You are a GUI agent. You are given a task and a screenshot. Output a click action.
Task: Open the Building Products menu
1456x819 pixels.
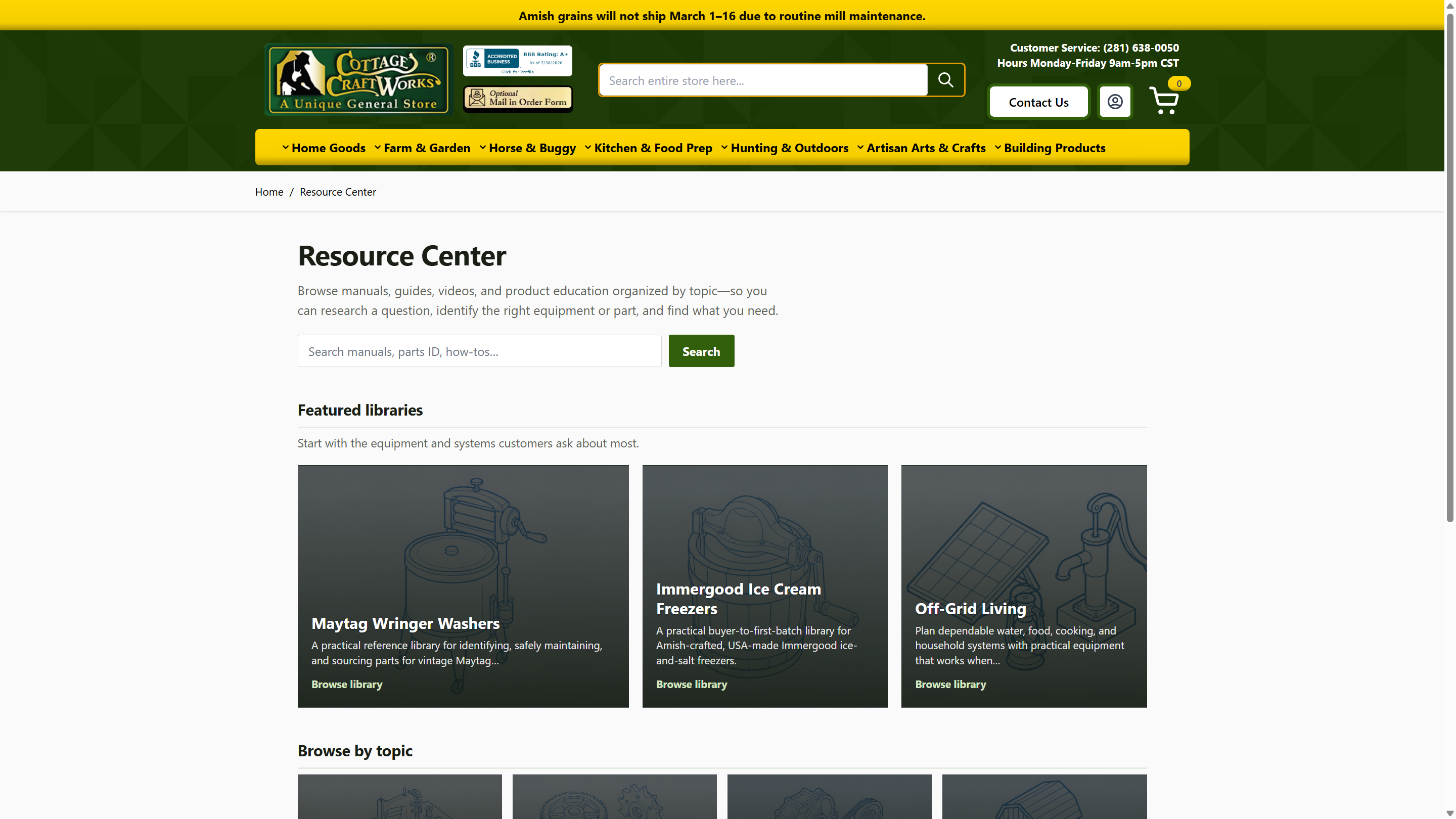tap(1054, 148)
